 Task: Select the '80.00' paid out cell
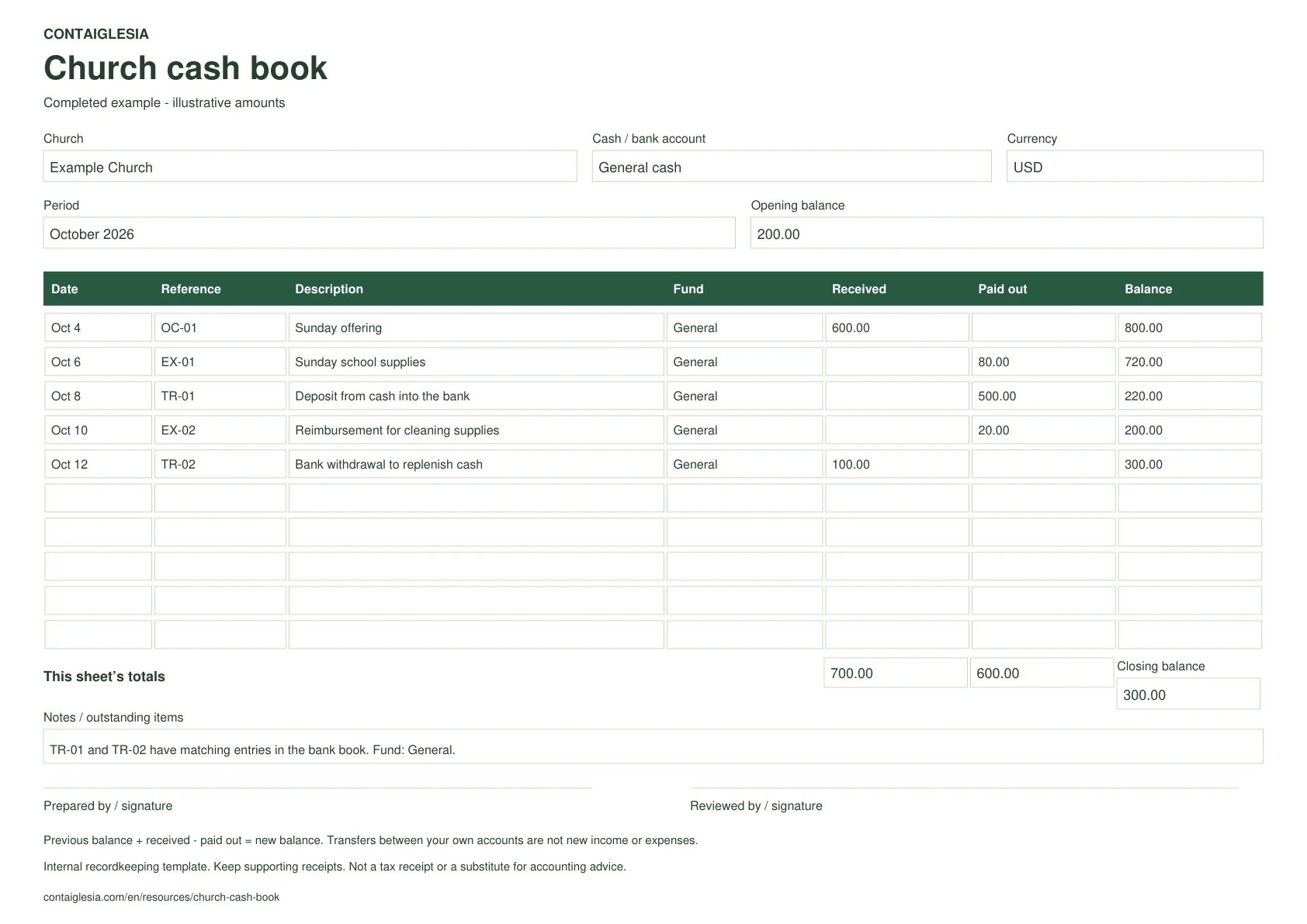click(1044, 362)
